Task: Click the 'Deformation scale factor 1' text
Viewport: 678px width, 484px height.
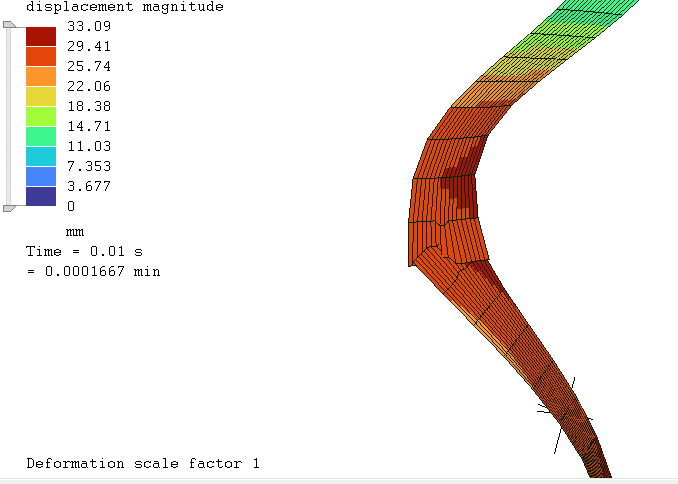Action: (143, 464)
